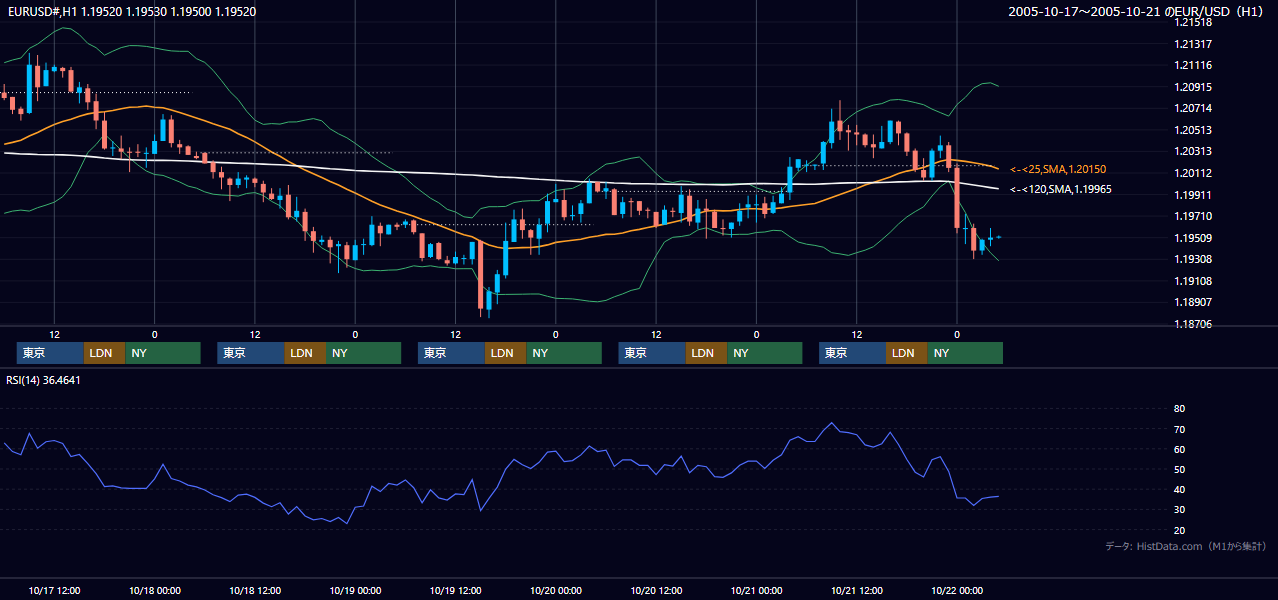The height and width of the screenshot is (600, 1278).
Task: Click the RSI scale value 80
Action: click(x=1179, y=409)
